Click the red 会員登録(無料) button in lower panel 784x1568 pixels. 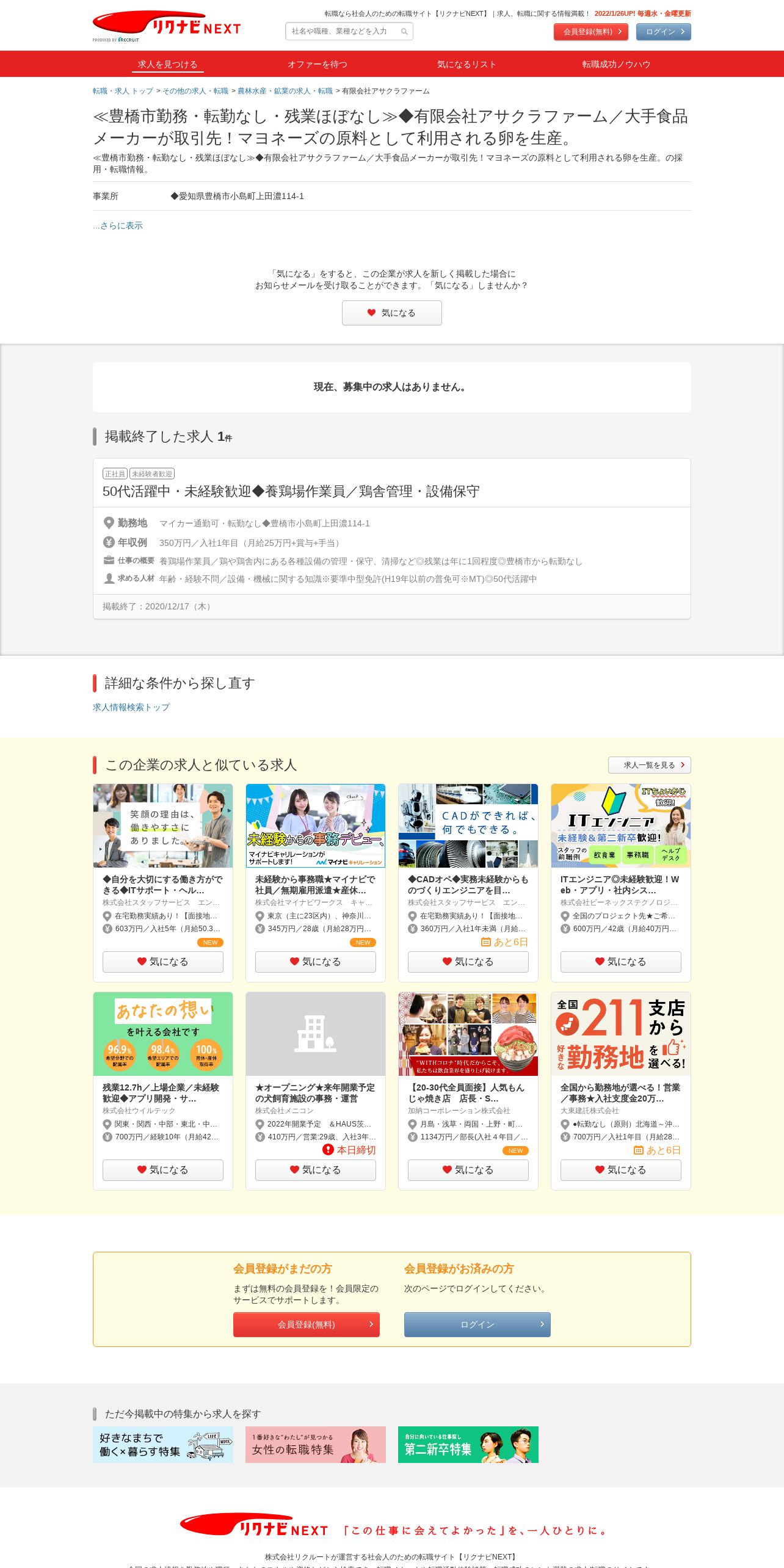pos(307,1324)
